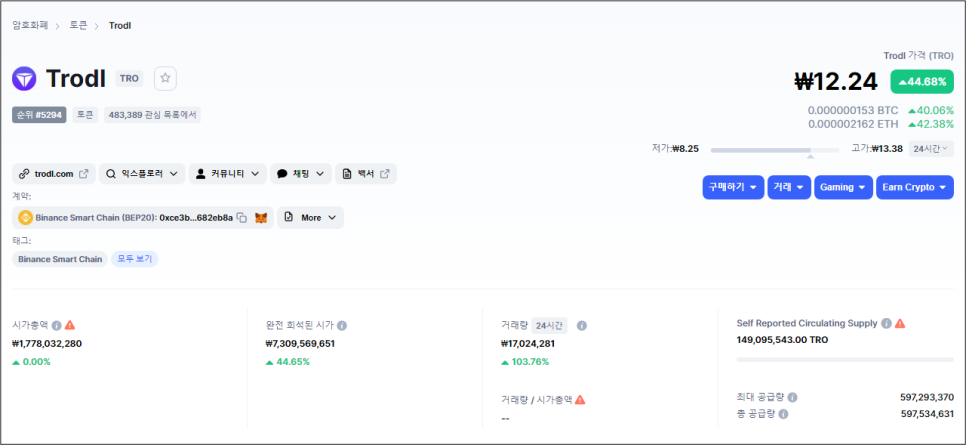Click the fully diluted value ₩7,309,569,651

[300, 344]
